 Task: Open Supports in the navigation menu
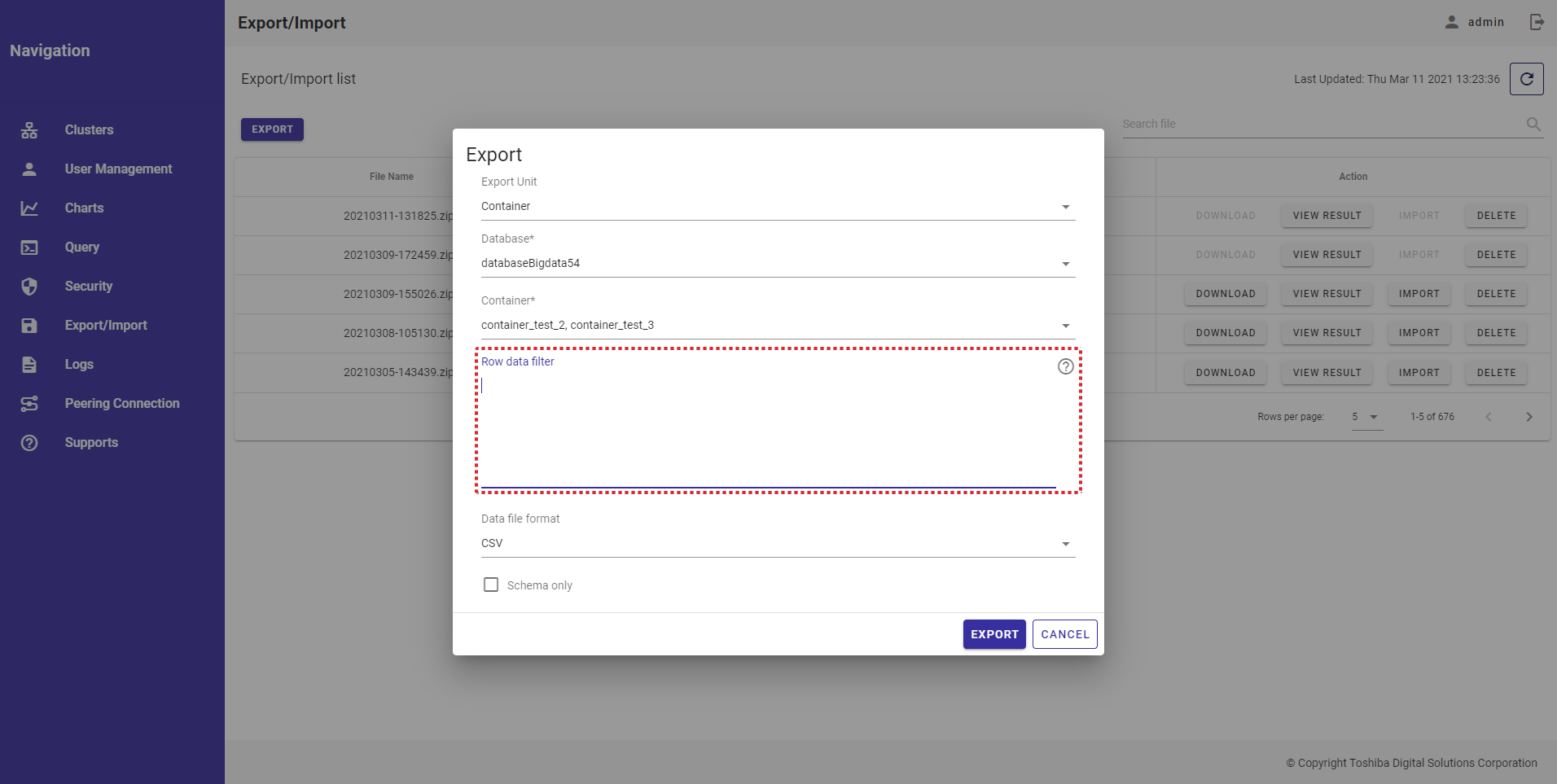[x=91, y=443]
